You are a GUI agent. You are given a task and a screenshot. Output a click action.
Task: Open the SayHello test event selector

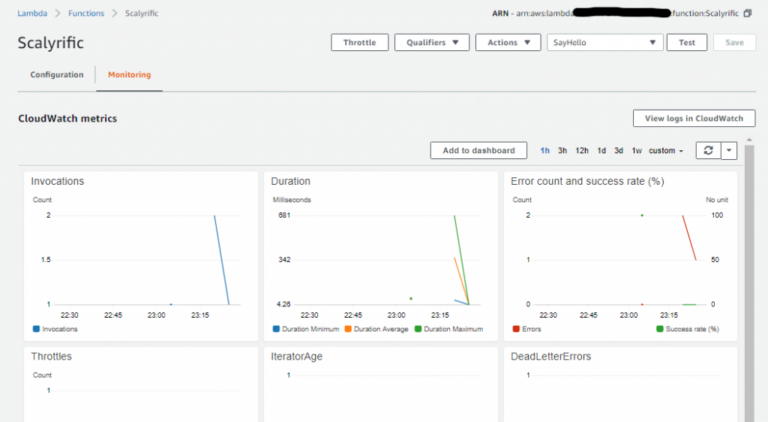point(606,43)
